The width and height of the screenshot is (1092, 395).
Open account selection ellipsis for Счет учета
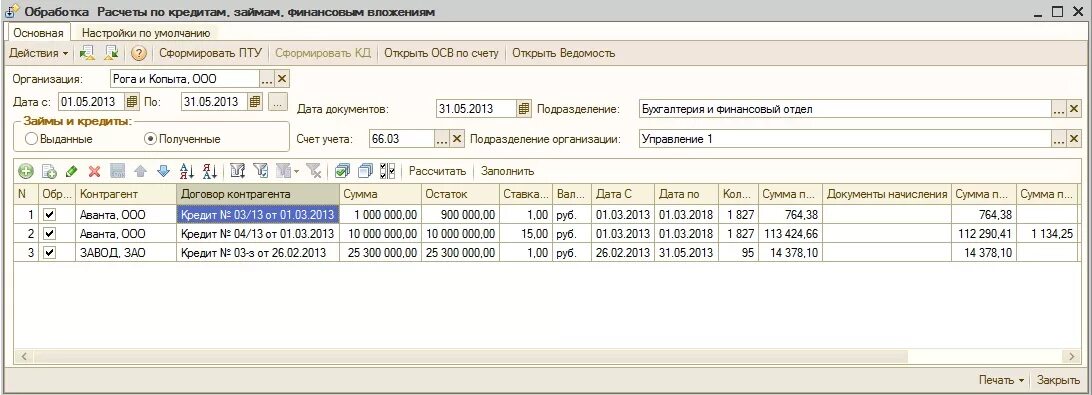[x=442, y=139]
